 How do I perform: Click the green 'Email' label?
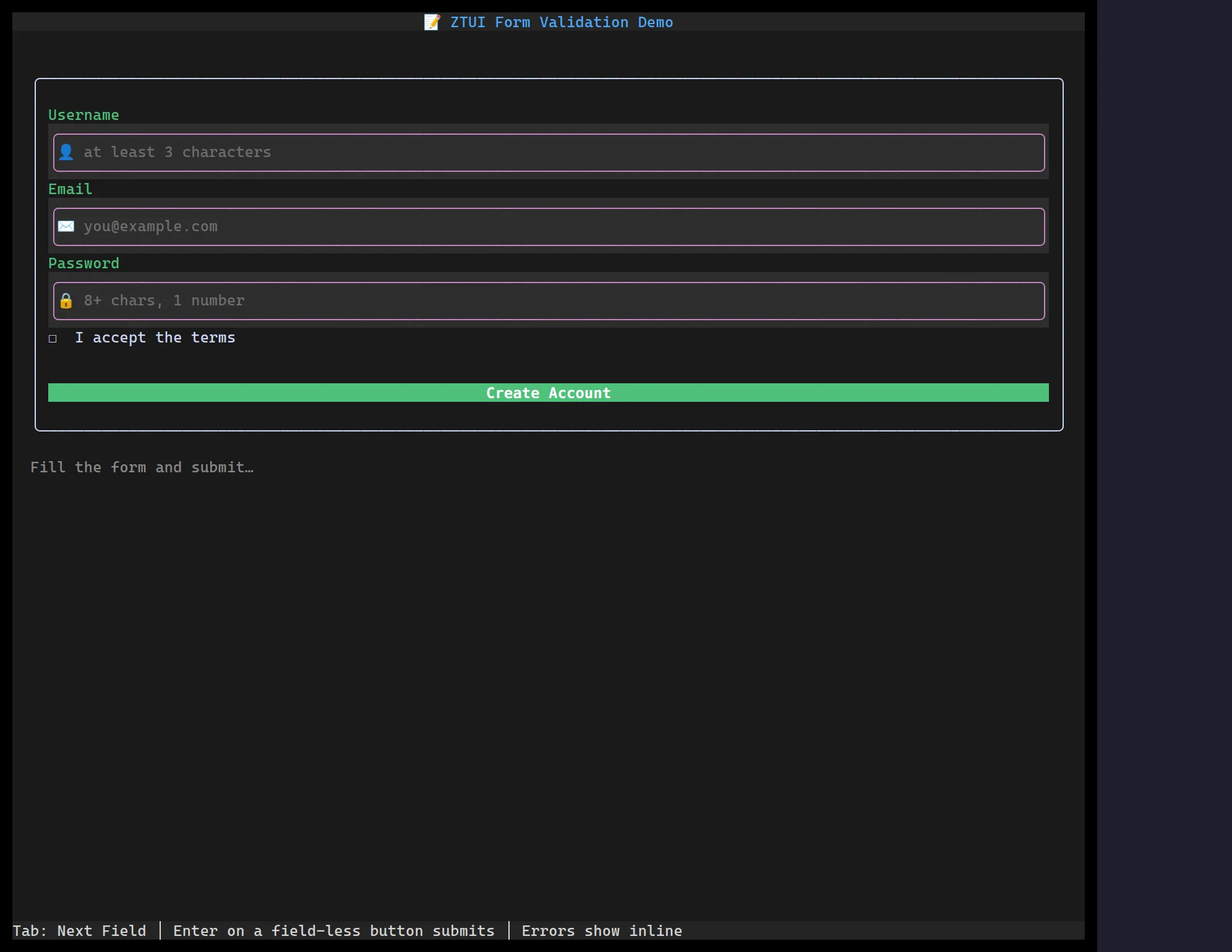(71, 189)
